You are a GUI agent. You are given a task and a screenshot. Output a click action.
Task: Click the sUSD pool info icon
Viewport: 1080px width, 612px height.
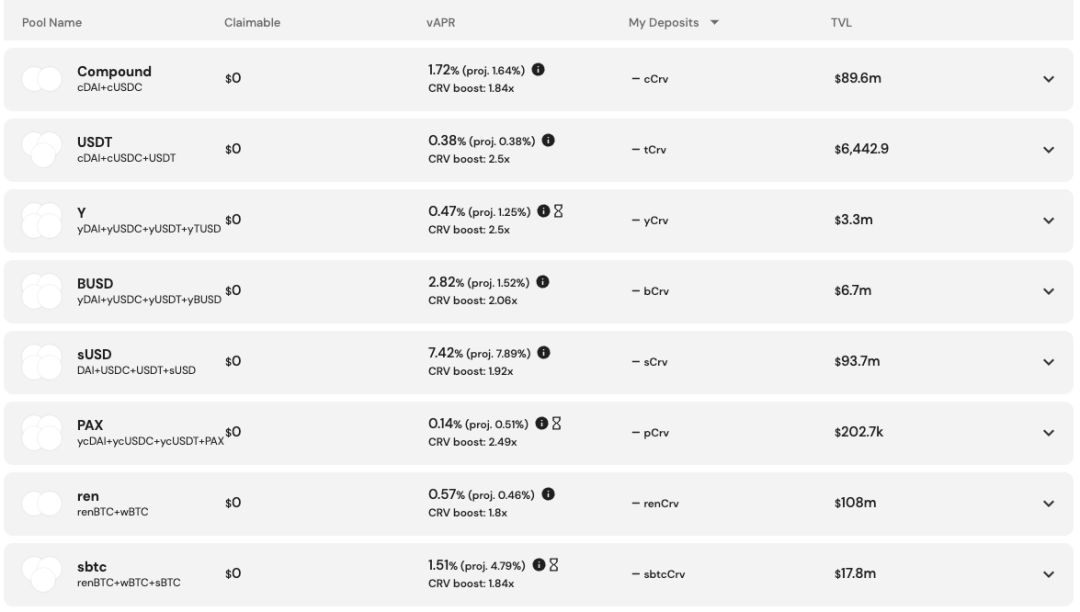[543, 352]
